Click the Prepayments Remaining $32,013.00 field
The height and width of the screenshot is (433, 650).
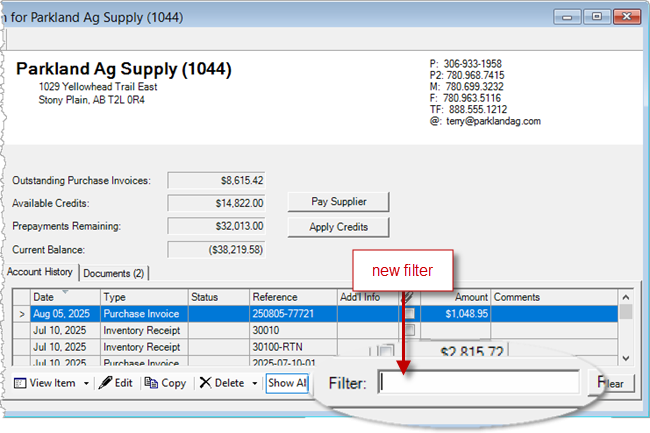pyautogui.click(x=216, y=226)
